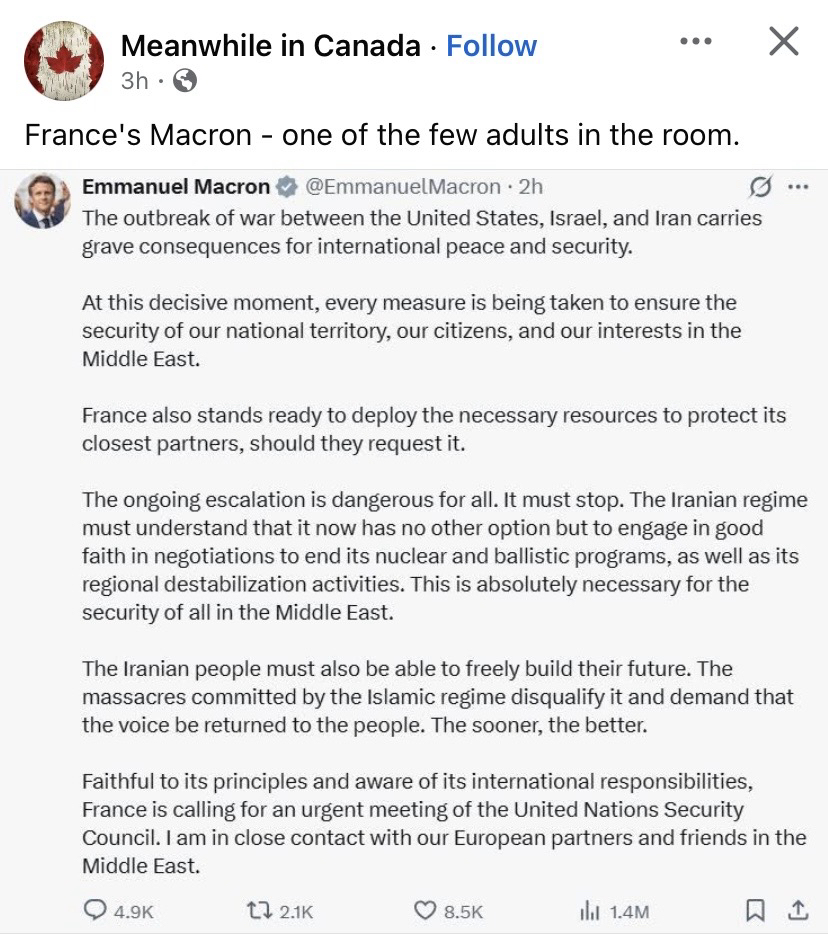Click the reply bubble icon with 4.9K
The width and height of the screenshot is (828, 939).
coord(98,910)
